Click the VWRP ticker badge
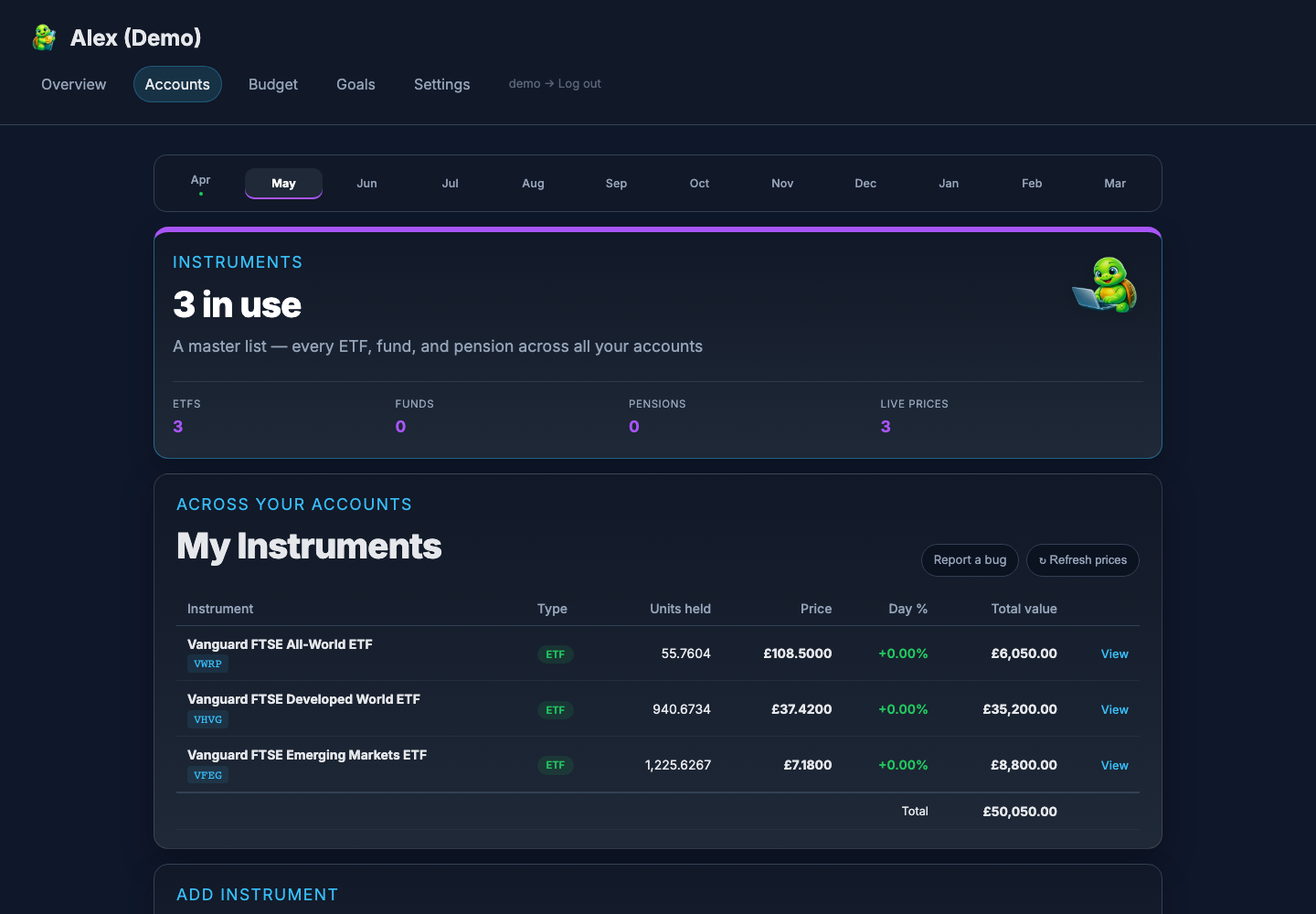The height and width of the screenshot is (914, 1316). (207, 664)
